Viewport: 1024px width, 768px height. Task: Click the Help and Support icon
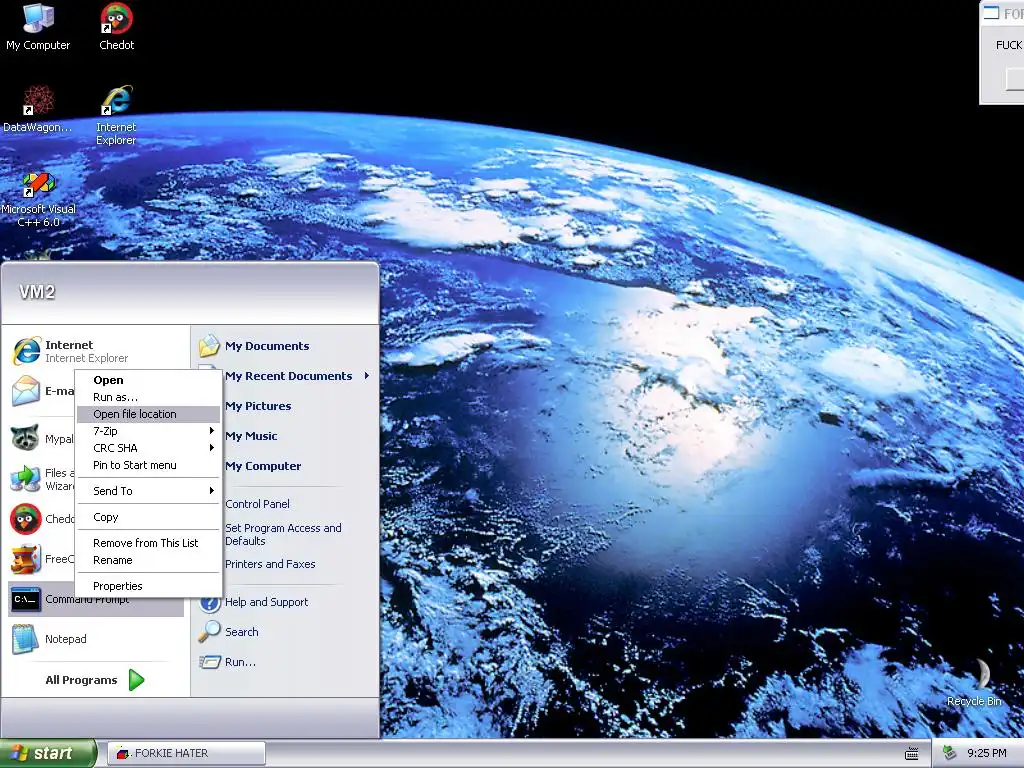[x=209, y=602]
